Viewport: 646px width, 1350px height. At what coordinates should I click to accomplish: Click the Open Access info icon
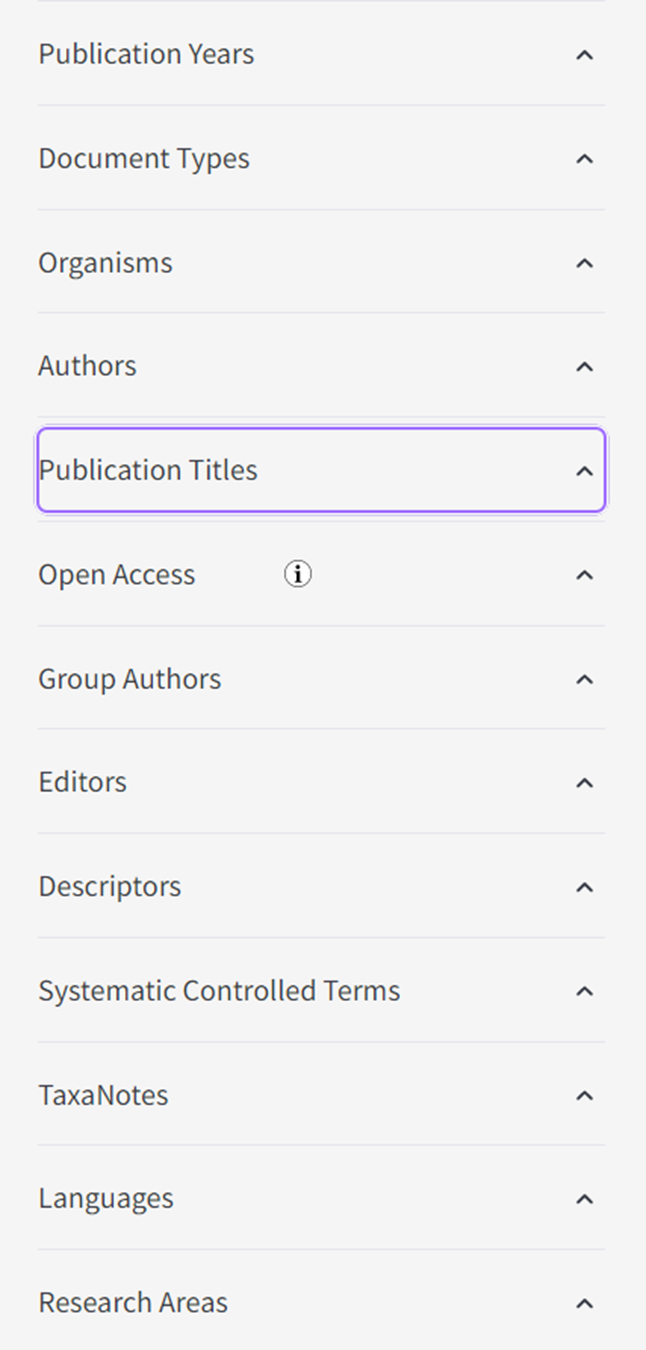coord(298,574)
